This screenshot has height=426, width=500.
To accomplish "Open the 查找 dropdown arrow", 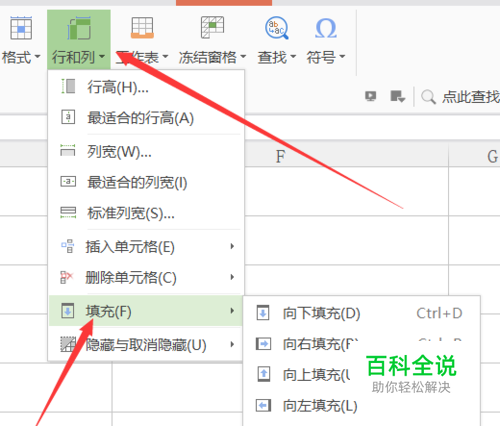I will coord(293,56).
